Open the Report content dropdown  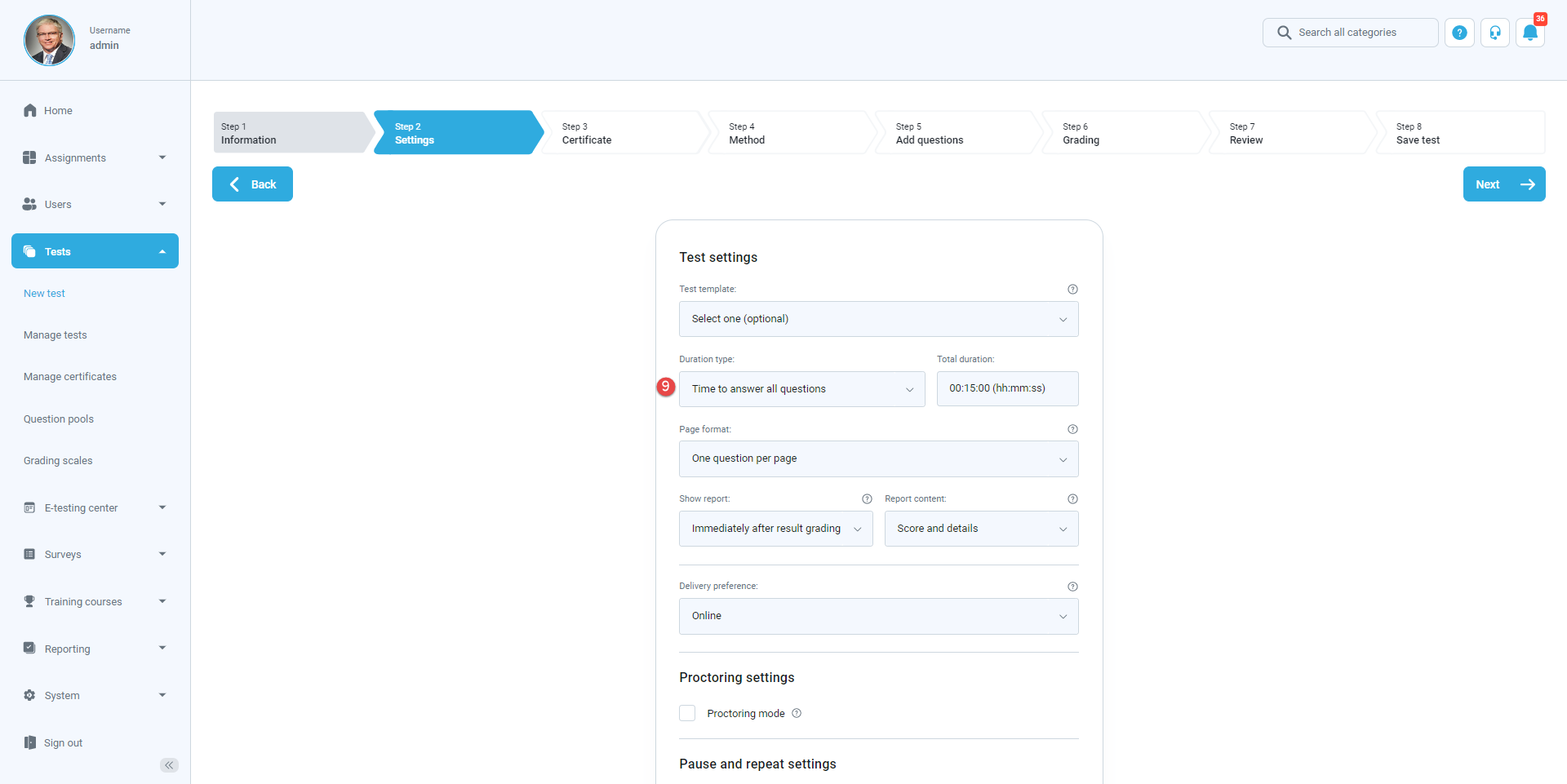click(981, 529)
